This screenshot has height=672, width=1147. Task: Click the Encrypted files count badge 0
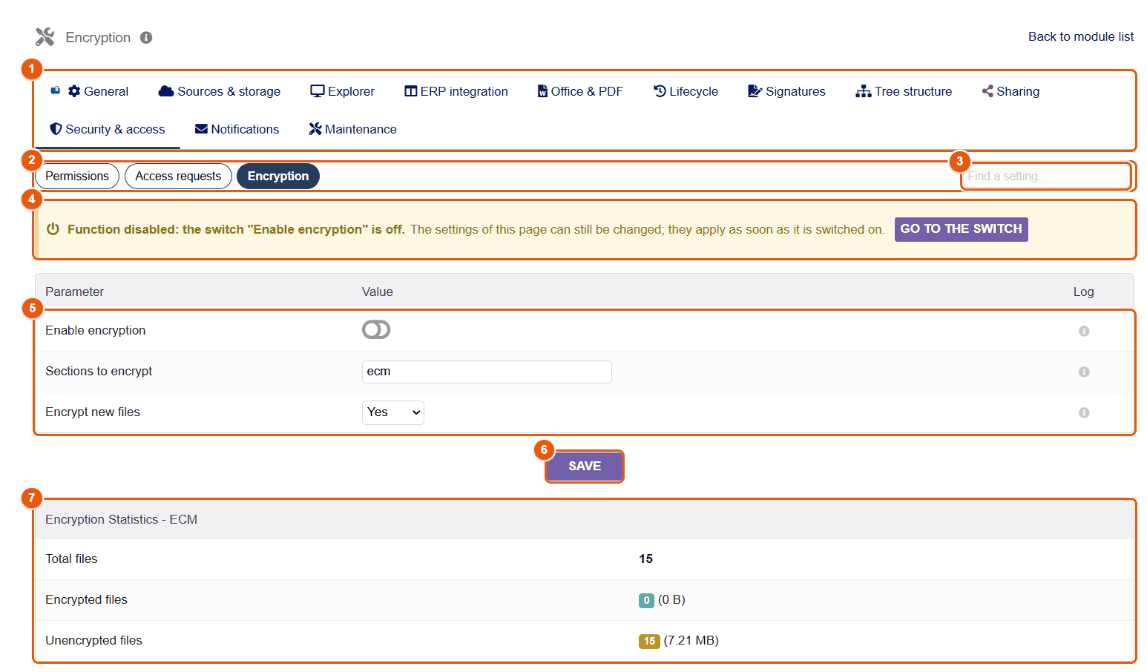[646, 600]
